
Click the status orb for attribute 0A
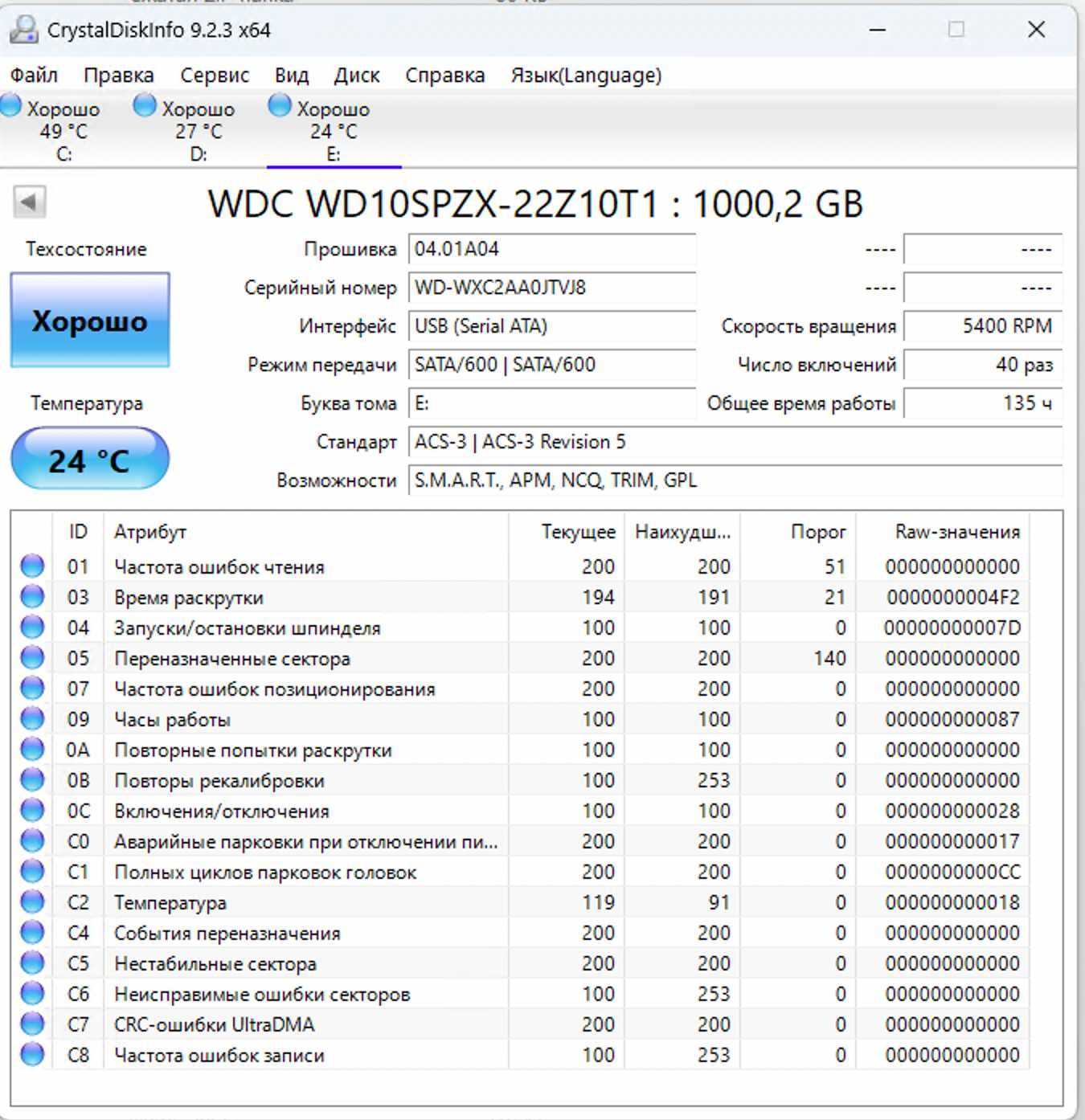[32, 750]
